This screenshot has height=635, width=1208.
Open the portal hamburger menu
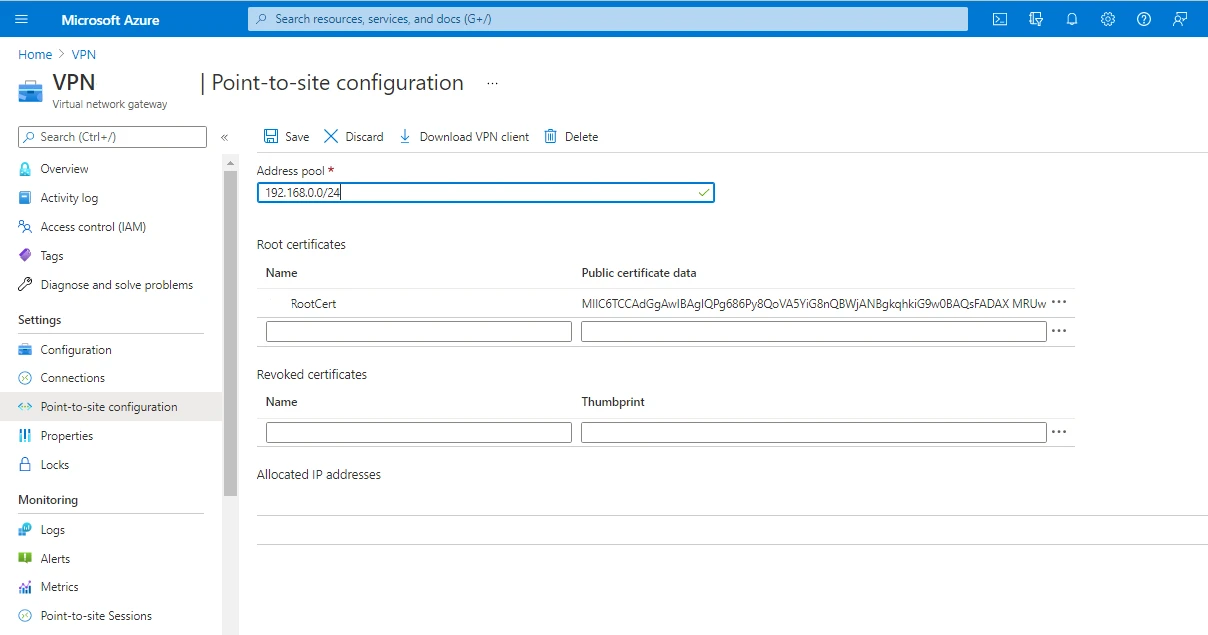coord(21,18)
